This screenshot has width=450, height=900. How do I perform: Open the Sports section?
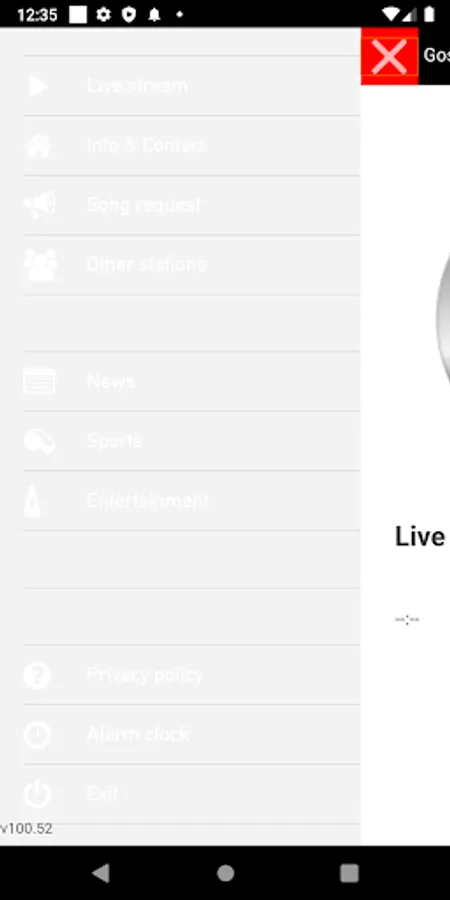click(x=192, y=441)
